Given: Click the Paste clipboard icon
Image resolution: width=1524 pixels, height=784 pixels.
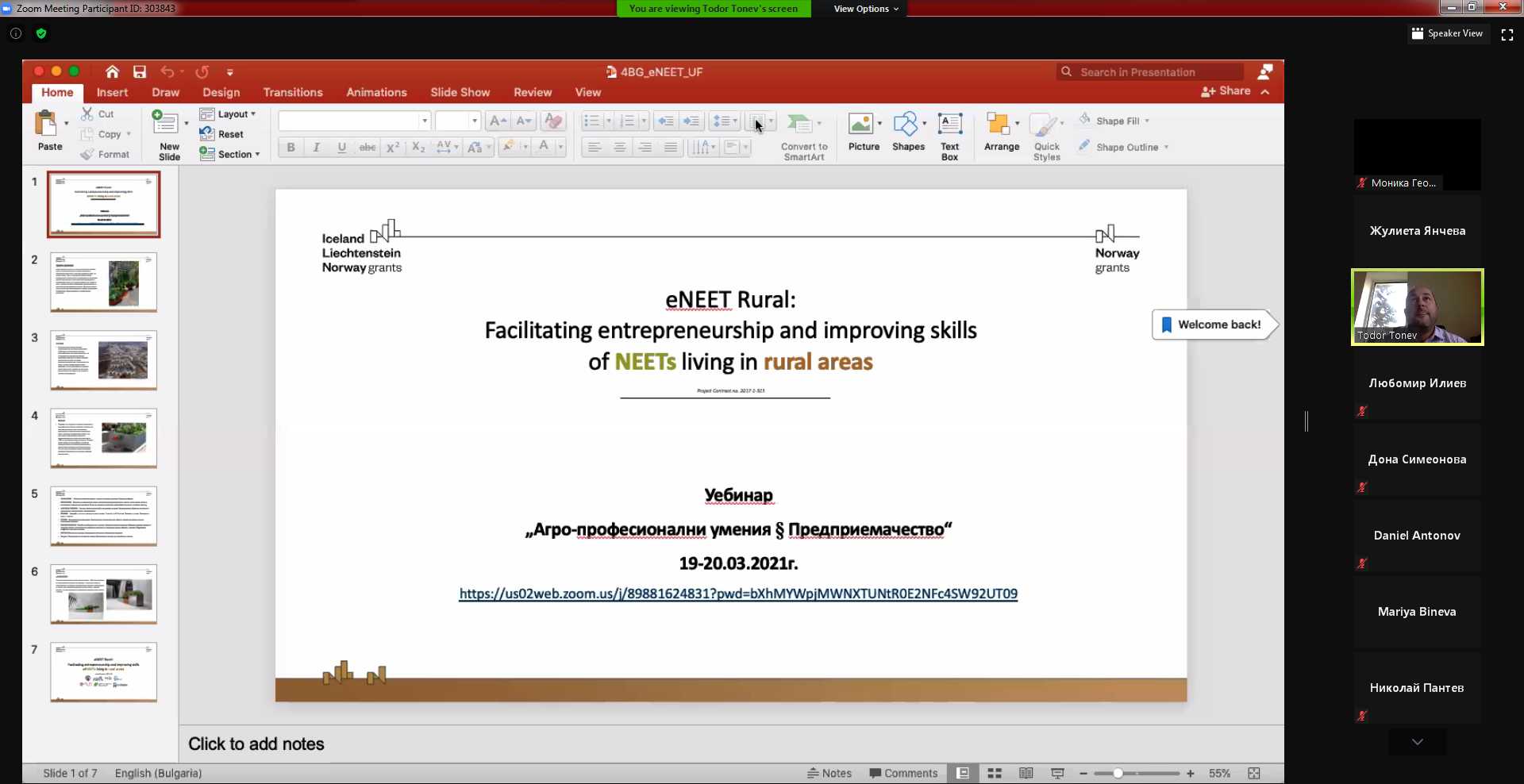Looking at the screenshot, I should pyautogui.click(x=46, y=123).
